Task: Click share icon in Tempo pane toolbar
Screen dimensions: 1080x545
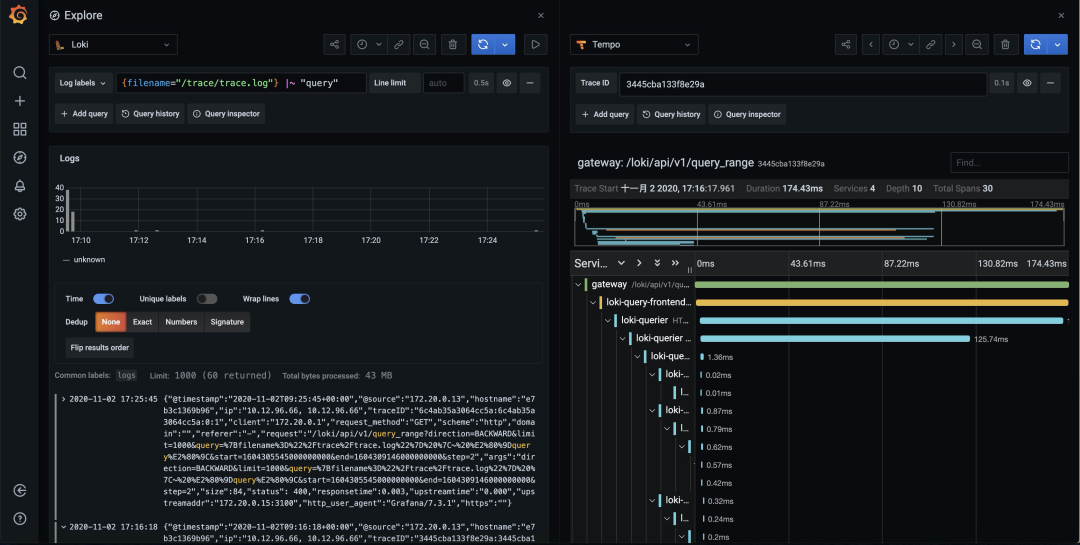Action: (845, 44)
